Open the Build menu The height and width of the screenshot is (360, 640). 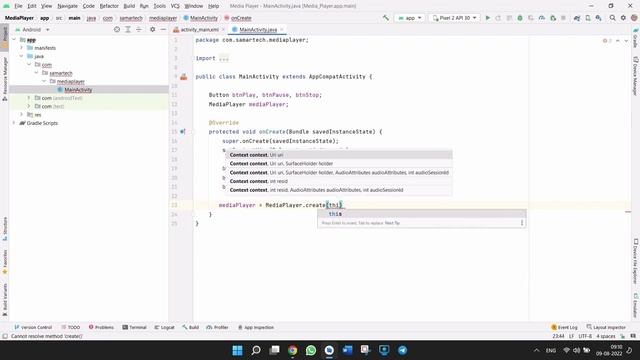pos(129,6)
